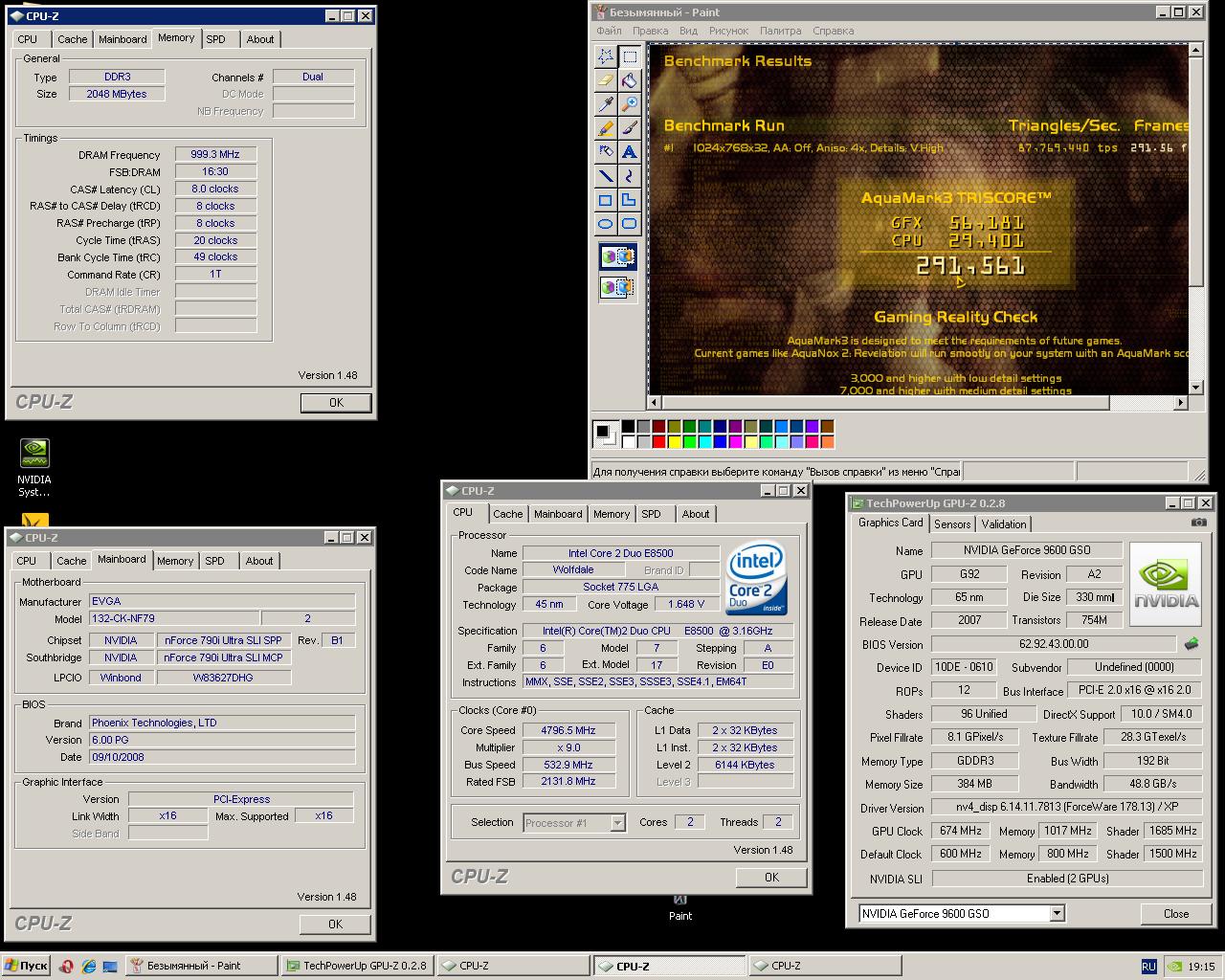Open the Палитра menu in Paint
The height and width of the screenshot is (980, 1225).
coord(781,31)
